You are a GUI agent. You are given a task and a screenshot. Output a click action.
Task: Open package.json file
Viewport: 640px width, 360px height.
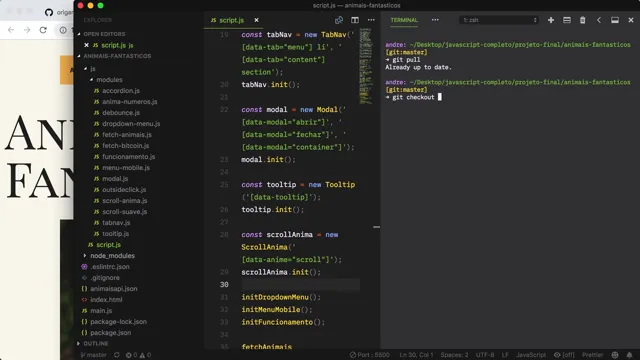111,333
